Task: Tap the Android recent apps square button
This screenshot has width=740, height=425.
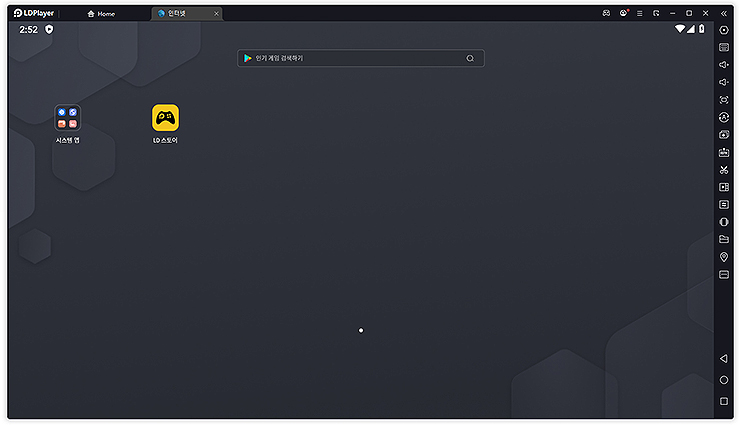Action: [x=723, y=401]
